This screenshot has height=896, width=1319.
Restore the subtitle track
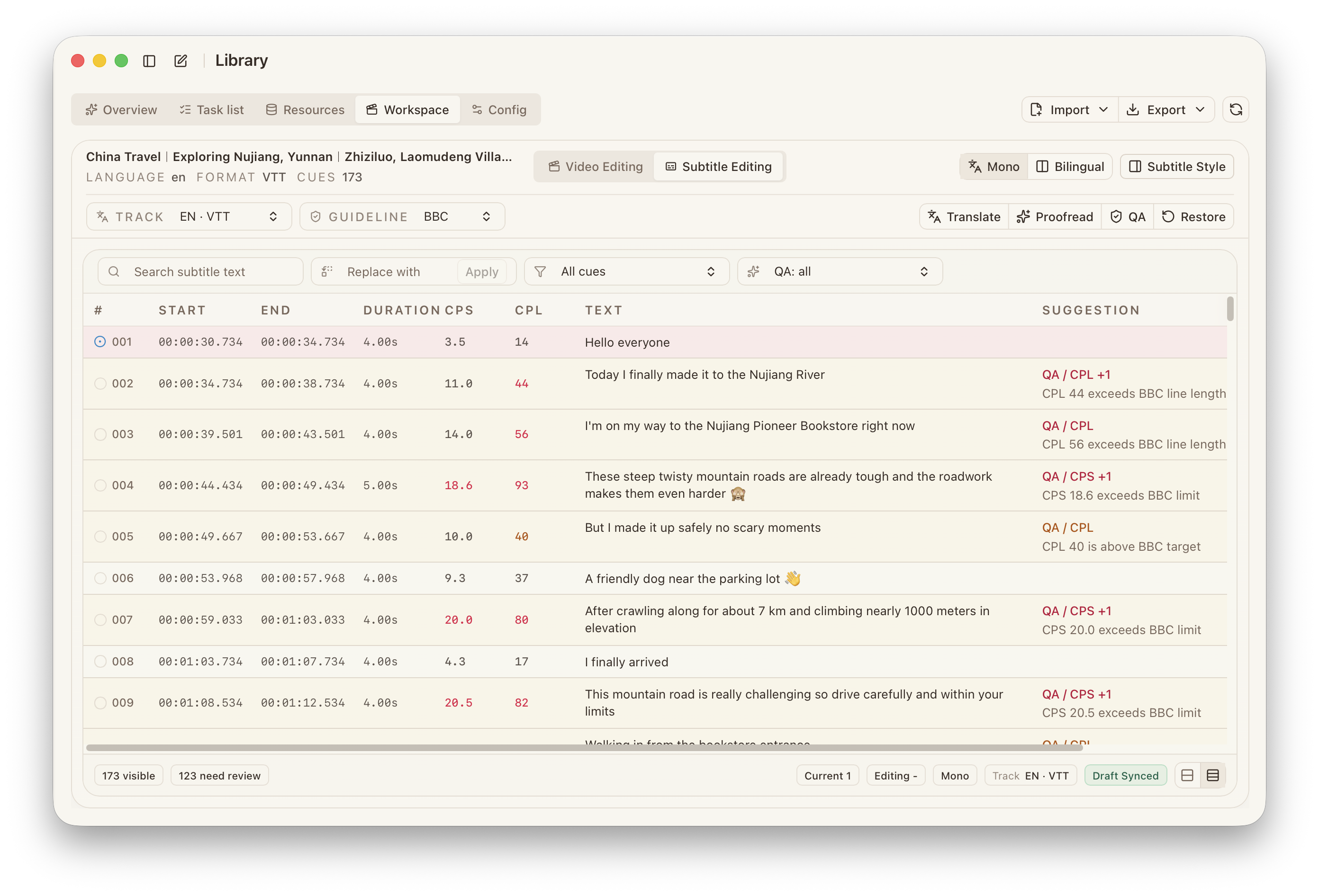pyautogui.click(x=1193, y=216)
